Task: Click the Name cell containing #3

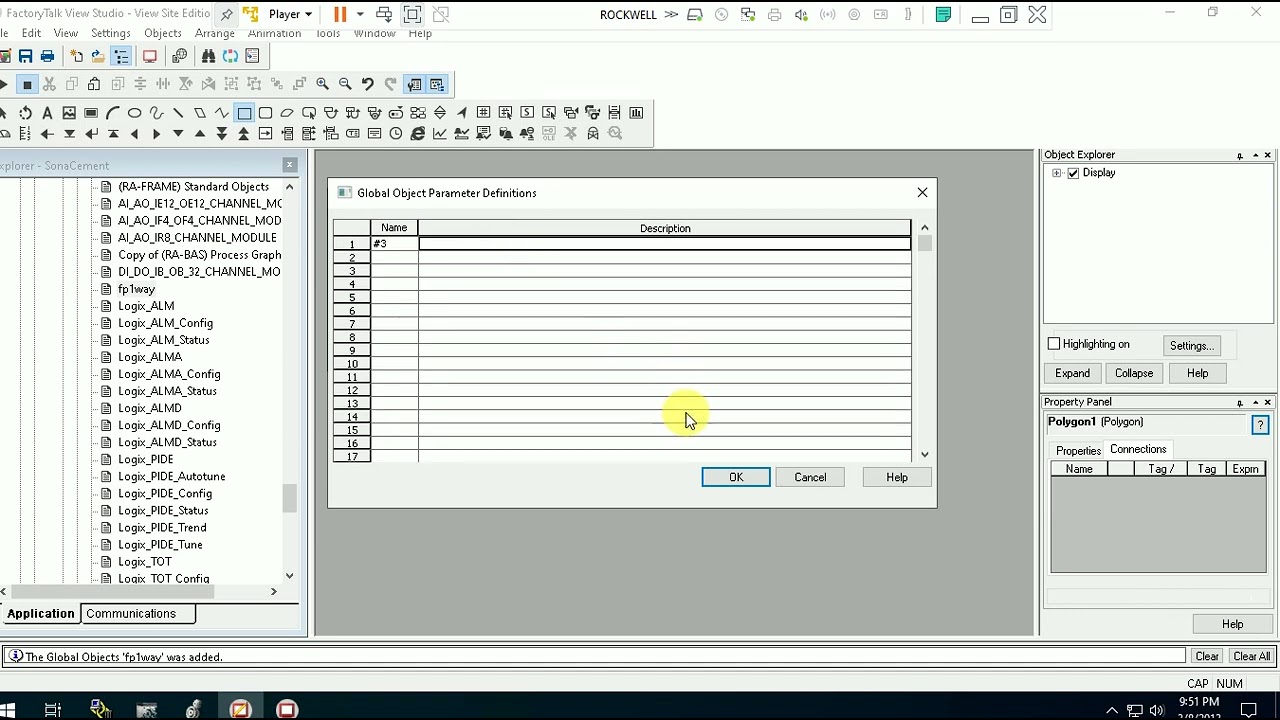Action: (394, 244)
